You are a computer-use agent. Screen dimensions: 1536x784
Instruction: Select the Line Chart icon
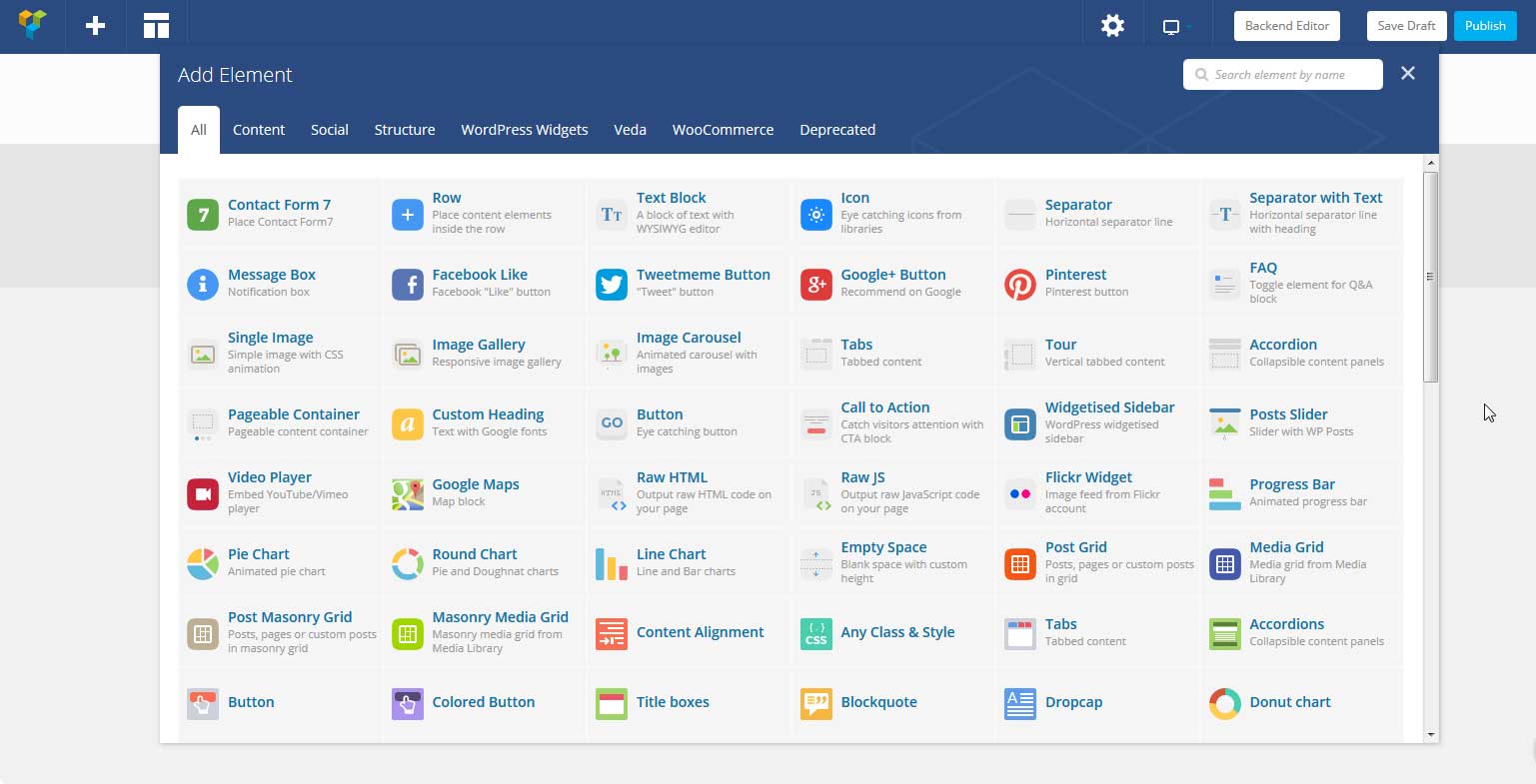click(612, 563)
